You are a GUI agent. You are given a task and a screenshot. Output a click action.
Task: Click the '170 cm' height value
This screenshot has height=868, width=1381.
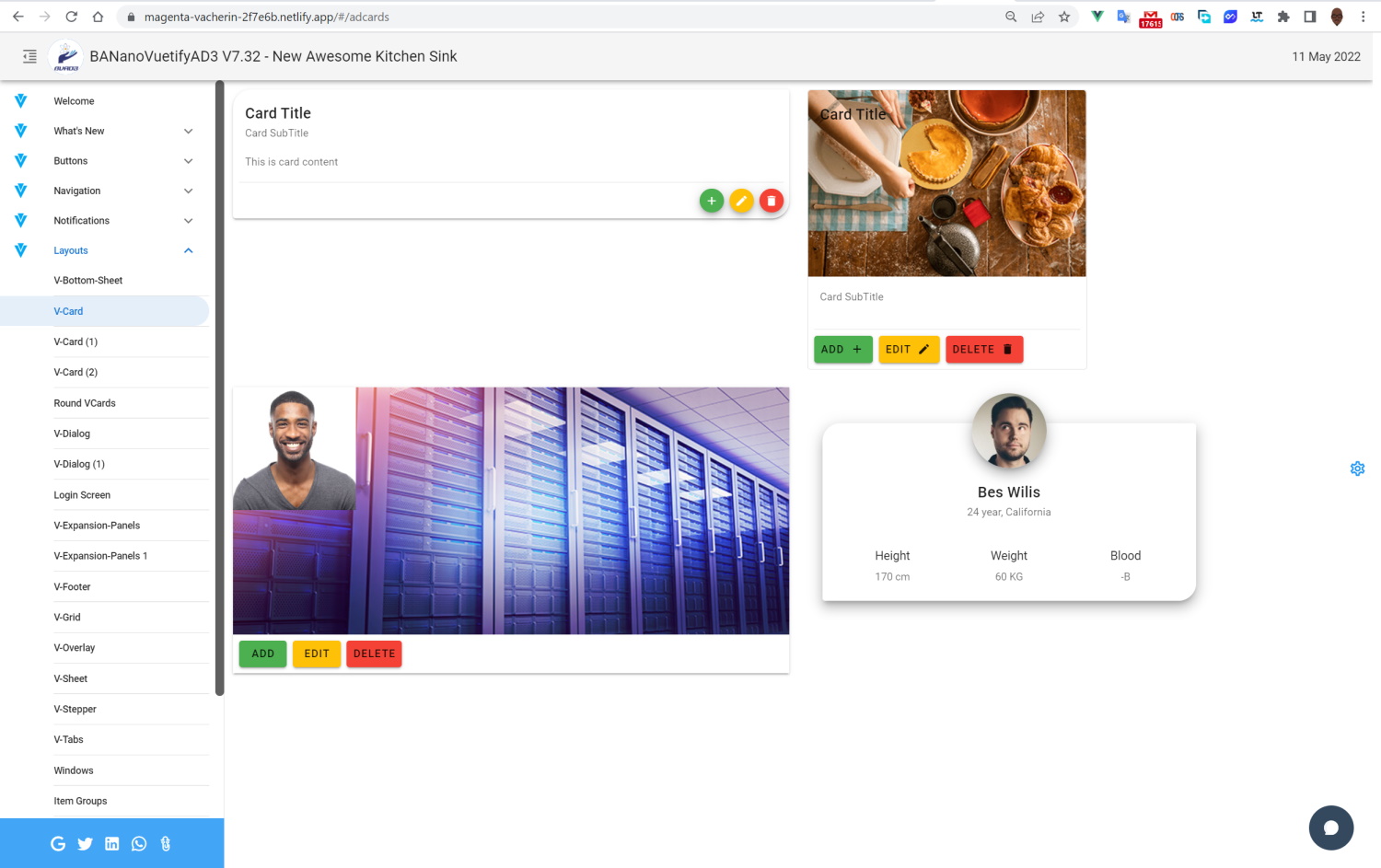click(x=892, y=577)
